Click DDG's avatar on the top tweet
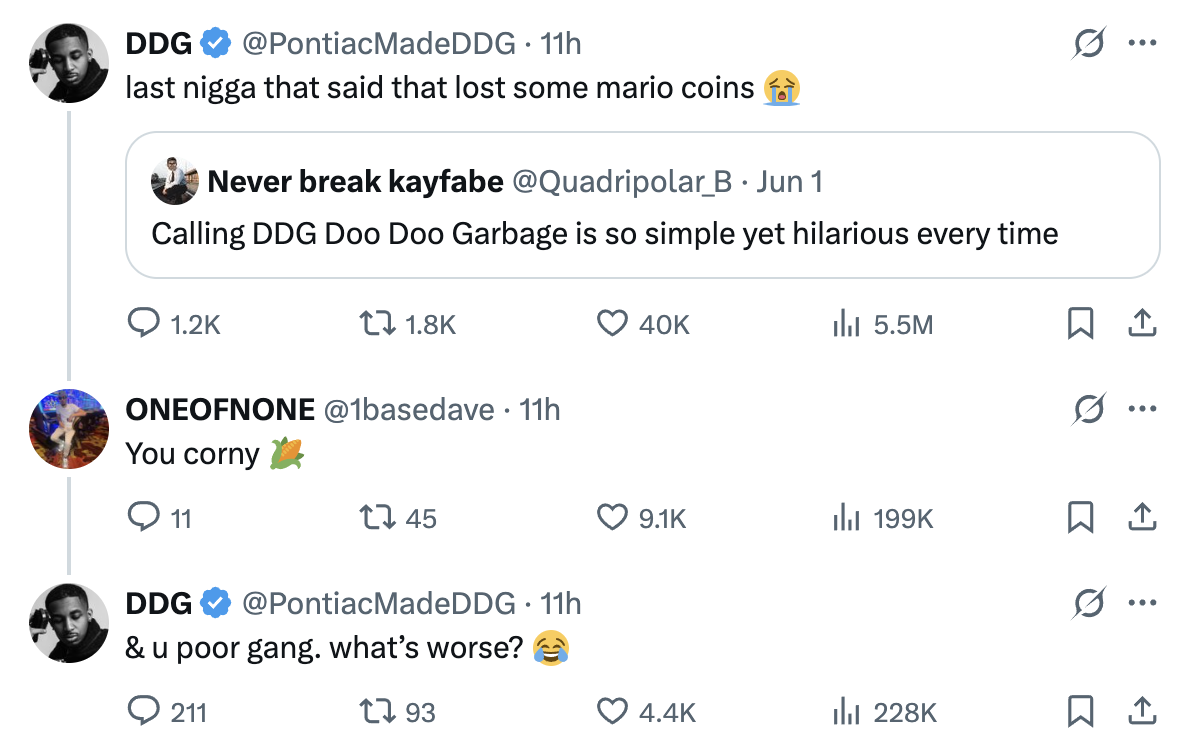Viewport: 1182px width, 752px height. point(69,63)
